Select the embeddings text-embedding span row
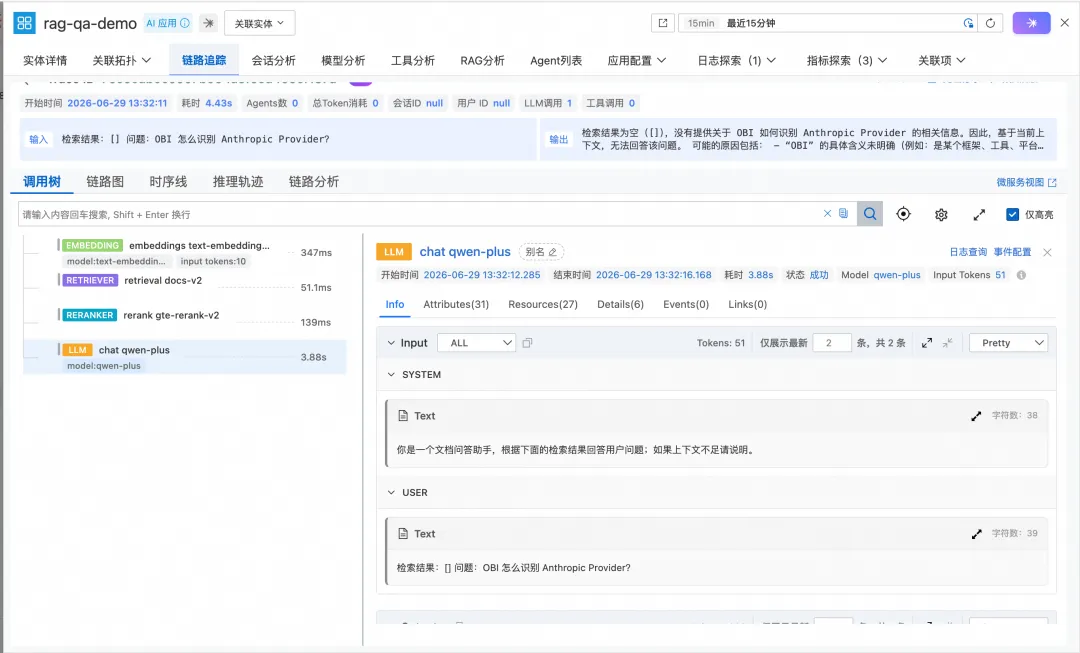This screenshot has width=1080, height=653. pyautogui.click(x=185, y=252)
